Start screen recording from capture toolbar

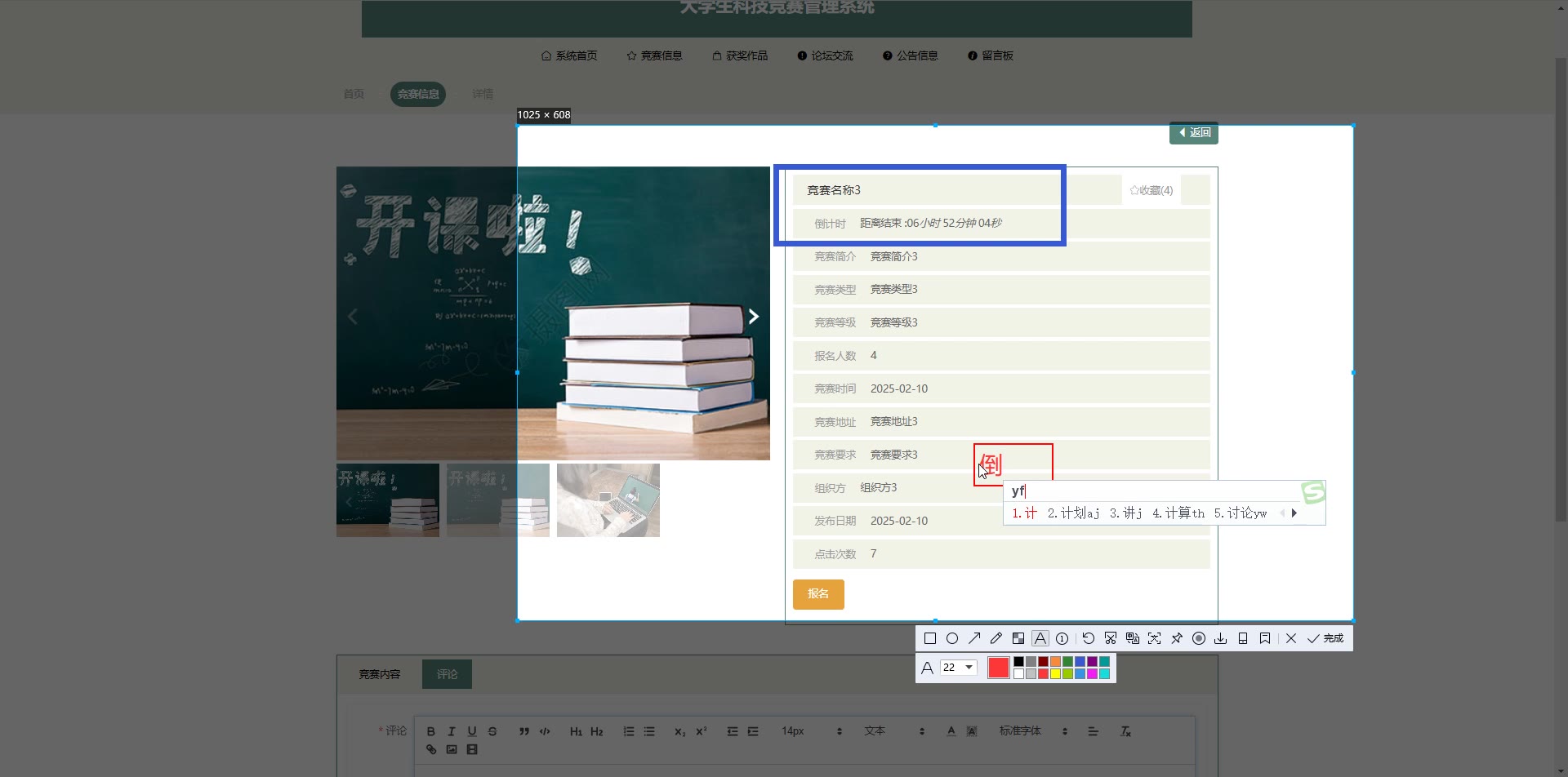tap(1199, 638)
